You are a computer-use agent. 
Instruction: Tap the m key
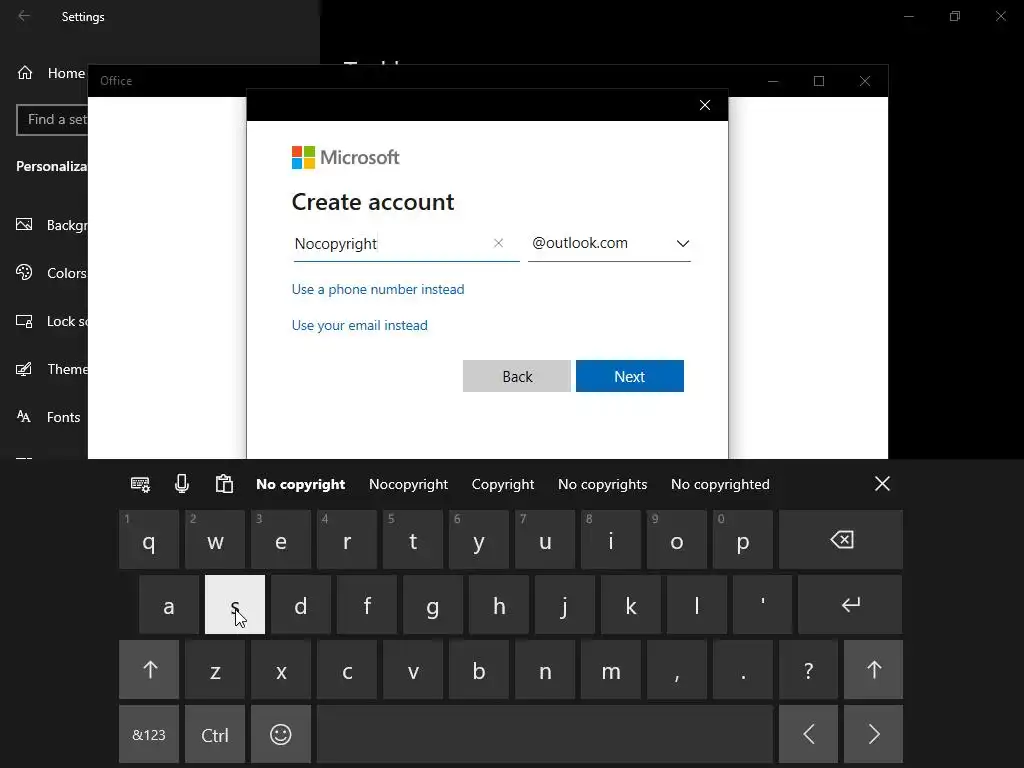pyautogui.click(x=611, y=669)
